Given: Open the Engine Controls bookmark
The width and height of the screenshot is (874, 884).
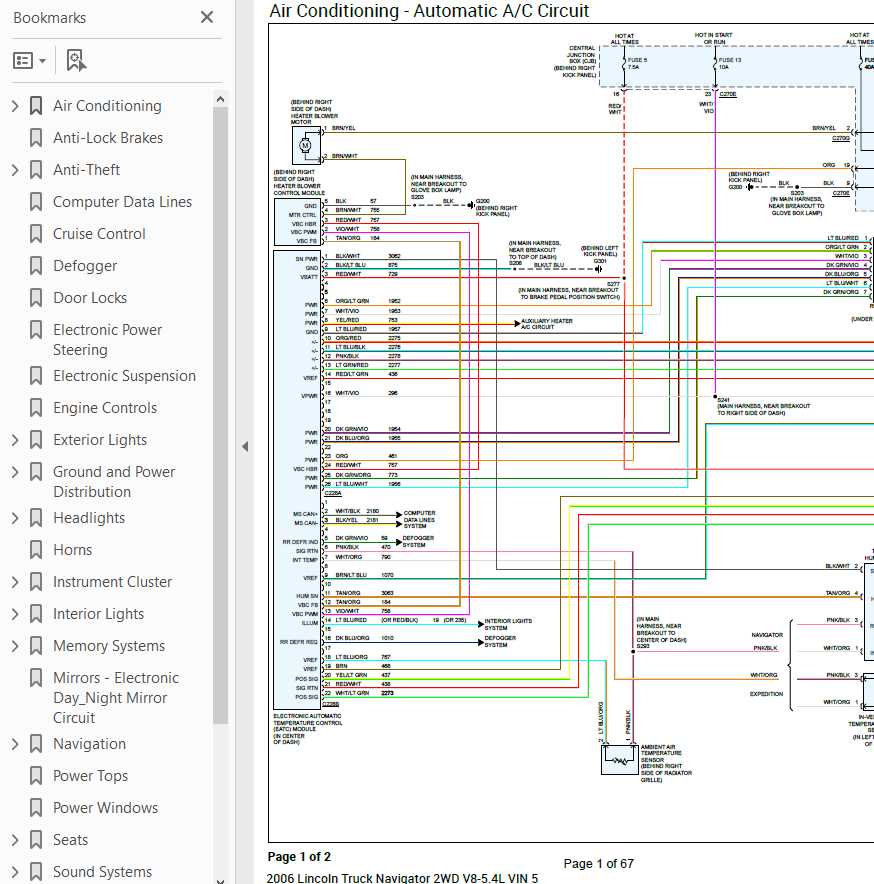Looking at the screenshot, I should point(105,408).
